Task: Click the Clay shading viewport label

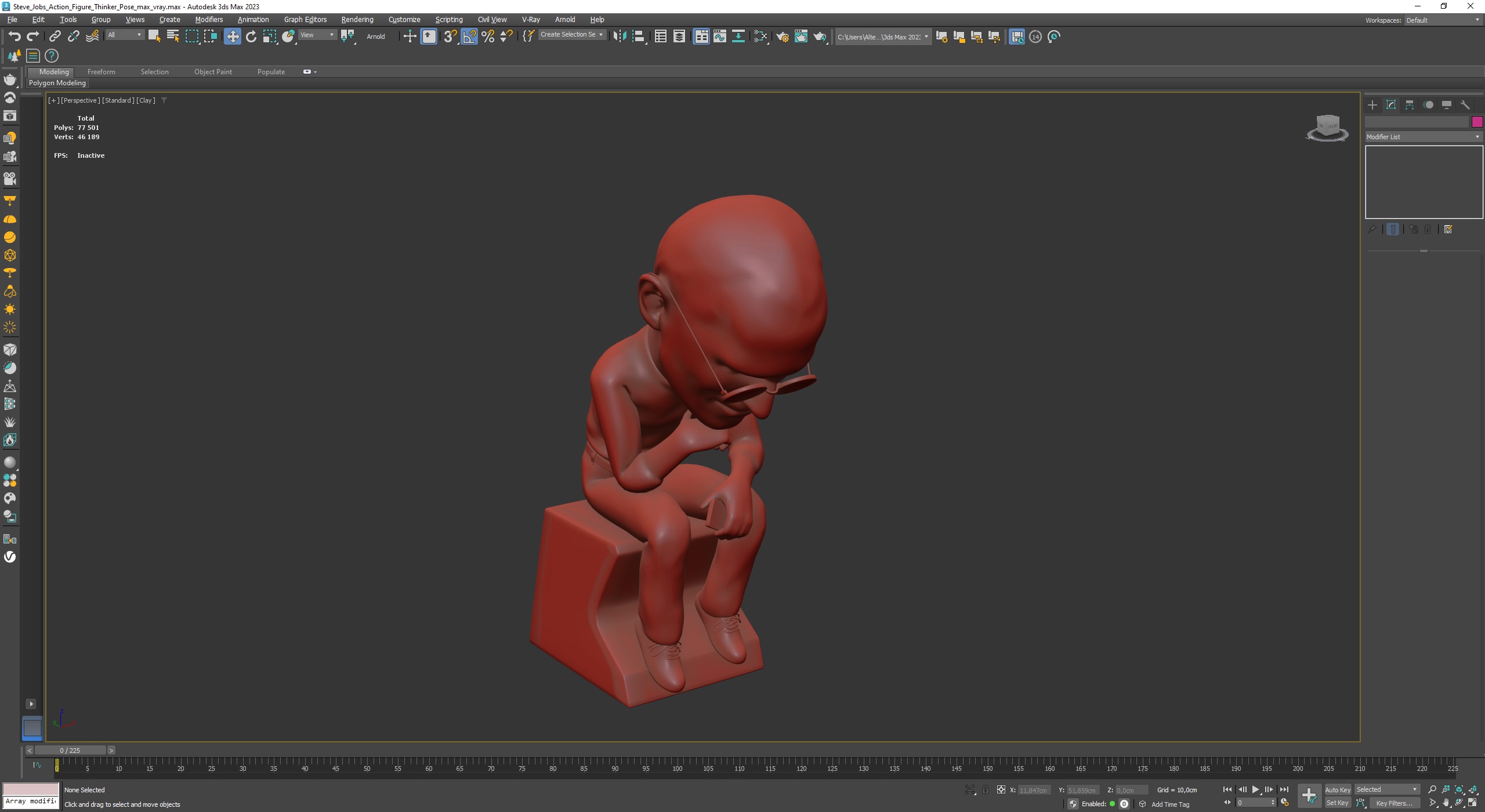Action: tap(146, 100)
